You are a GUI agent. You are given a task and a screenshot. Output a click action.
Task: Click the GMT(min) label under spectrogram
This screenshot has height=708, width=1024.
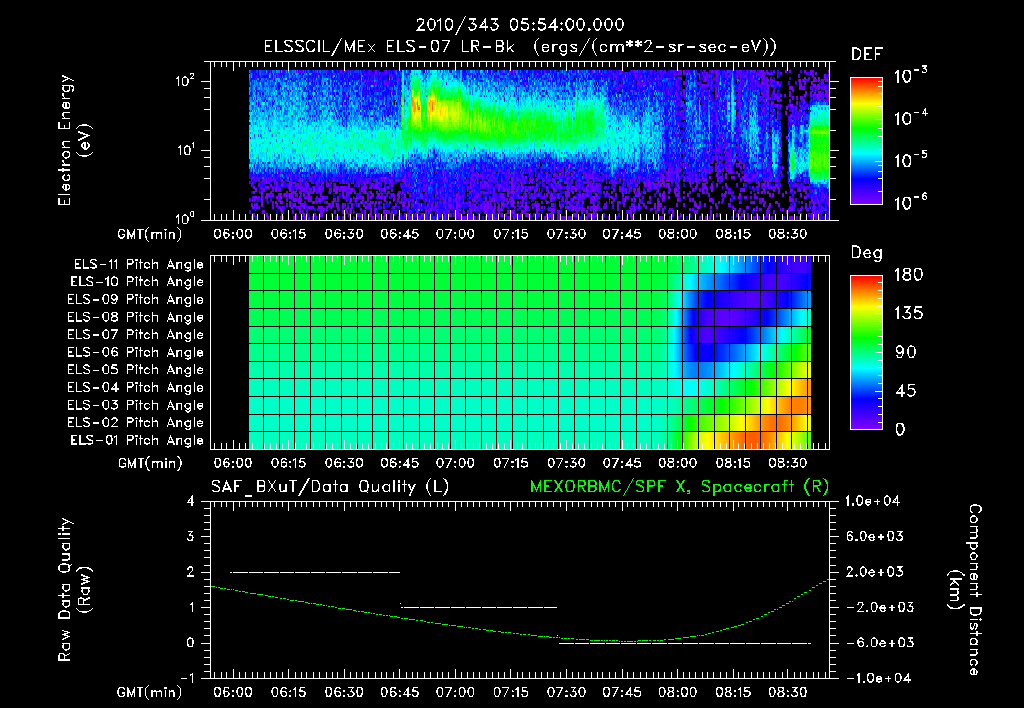pyautogui.click(x=150, y=234)
